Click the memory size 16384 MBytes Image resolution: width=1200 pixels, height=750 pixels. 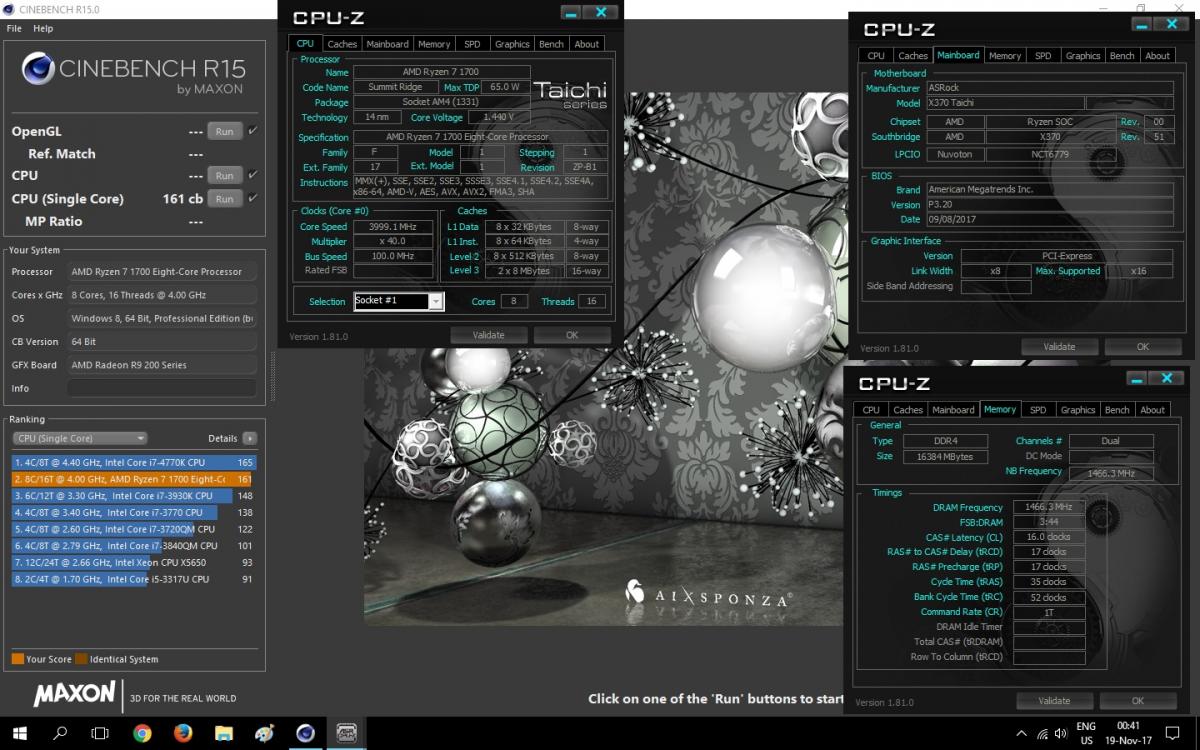coord(945,457)
